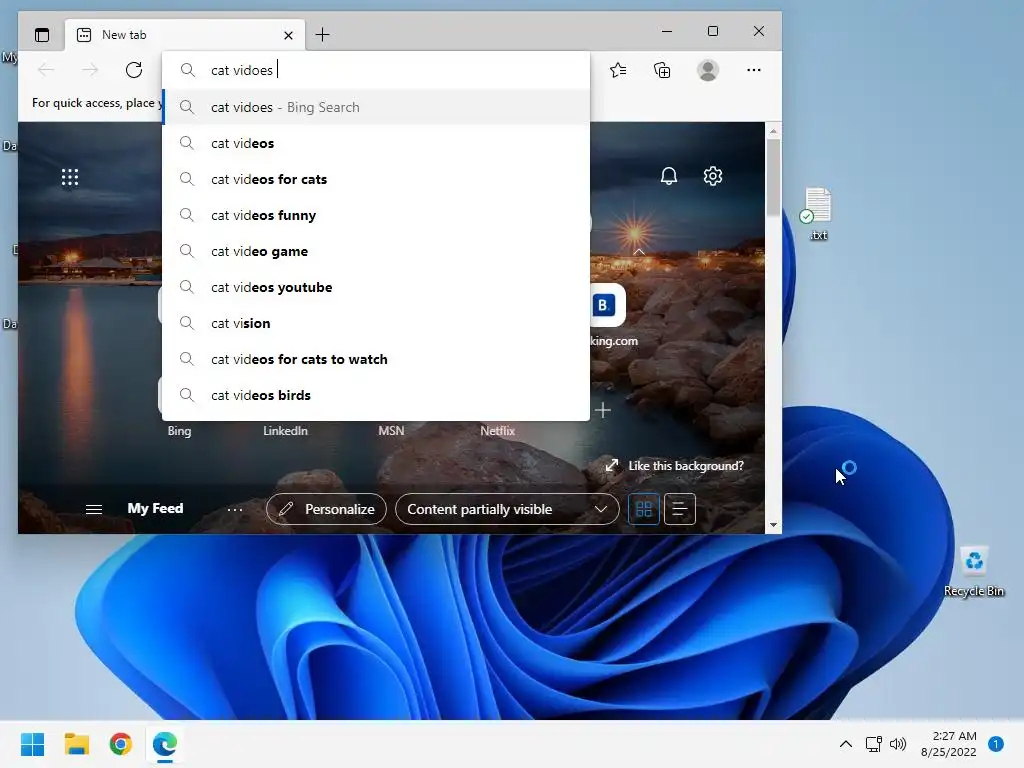Open the app launcher grid icon
Image resolution: width=1024 pixels, height=768 pixels.
coord(70,177)
